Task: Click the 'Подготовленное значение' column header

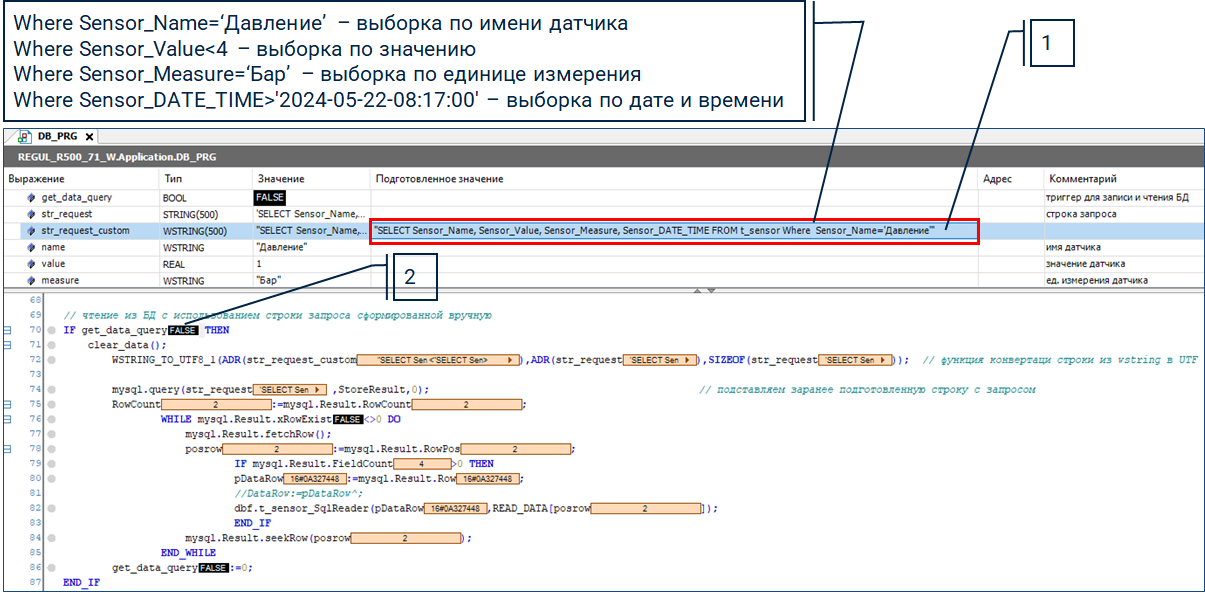Action: click(438, 179)
